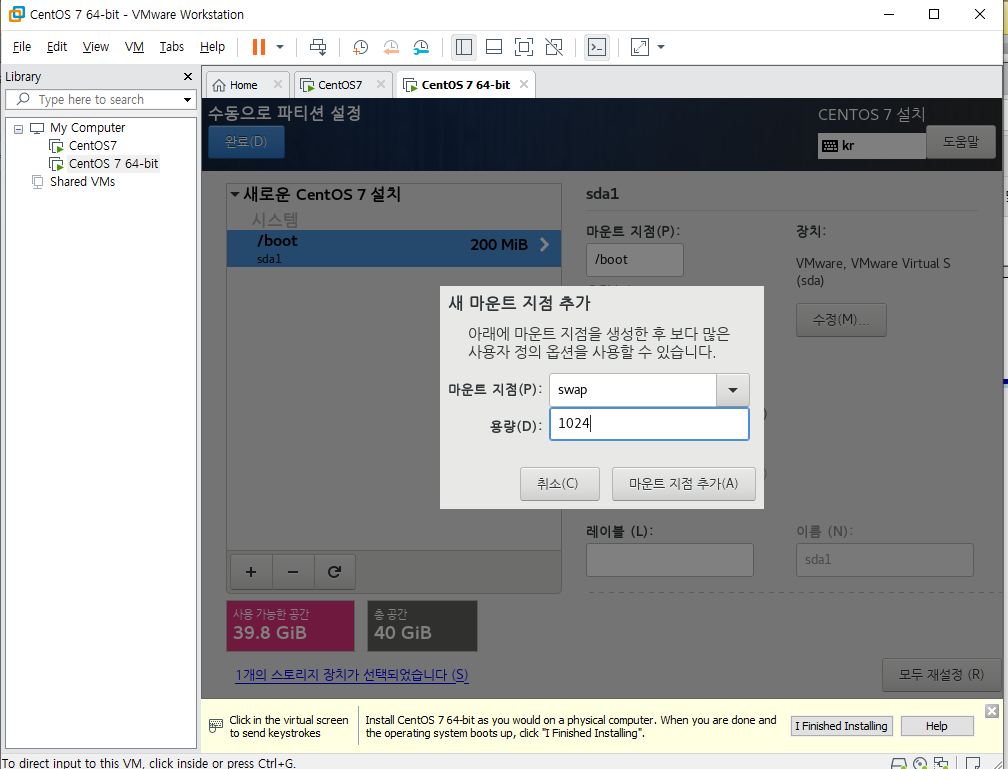Select CentOS7 in the library tree

93,146
